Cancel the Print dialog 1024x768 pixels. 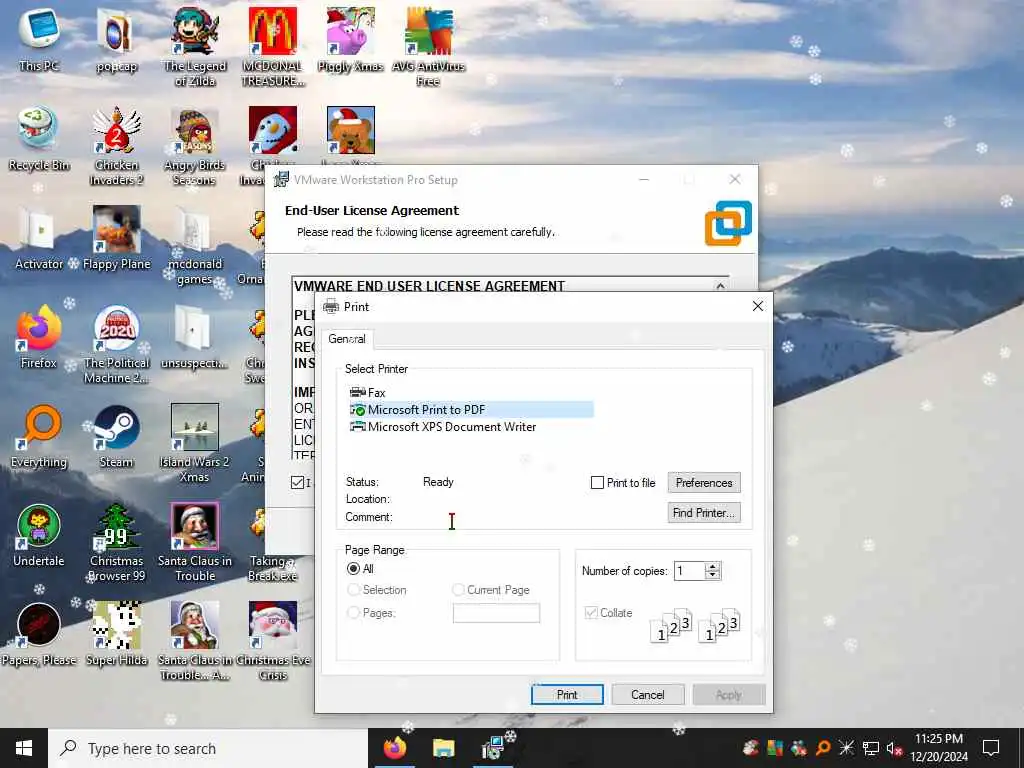point(647,694)
